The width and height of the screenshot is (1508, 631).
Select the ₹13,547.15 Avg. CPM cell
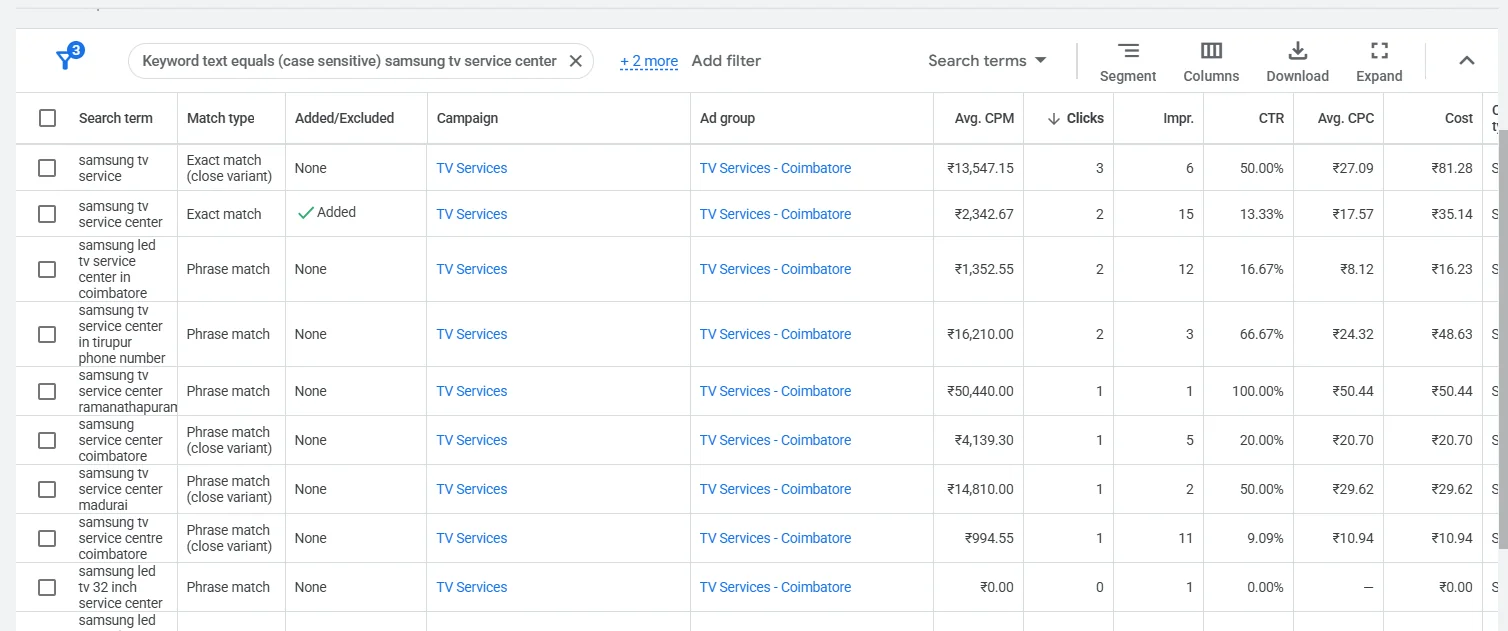click(x=980, y=168)
